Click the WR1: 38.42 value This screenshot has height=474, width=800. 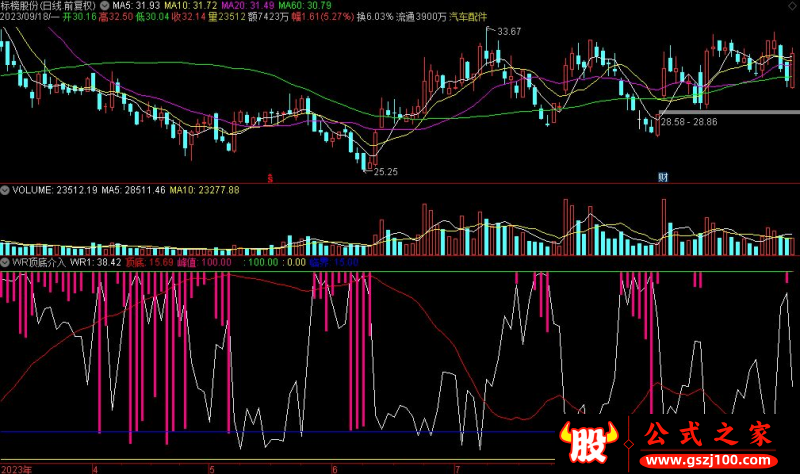point(95,262)
